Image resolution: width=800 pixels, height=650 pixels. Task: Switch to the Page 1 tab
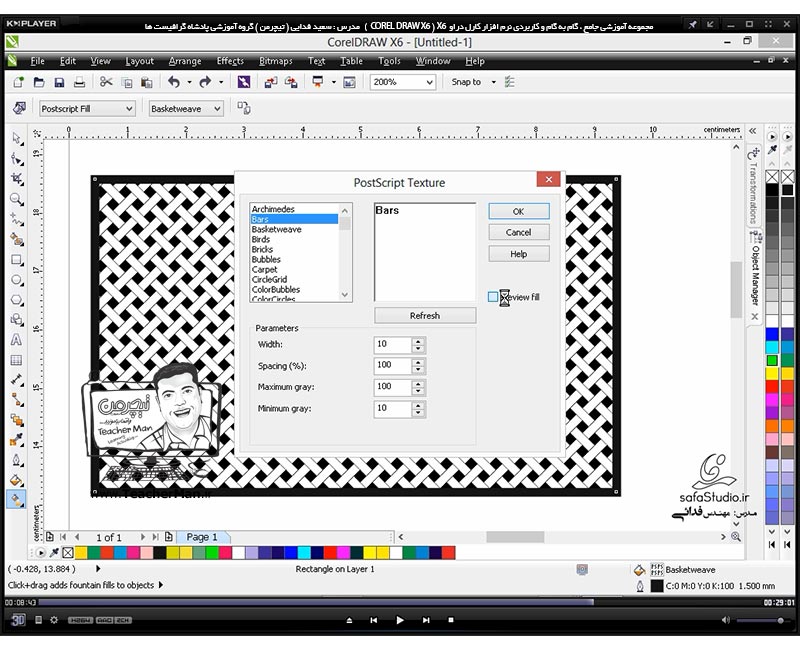pos(202,537)
